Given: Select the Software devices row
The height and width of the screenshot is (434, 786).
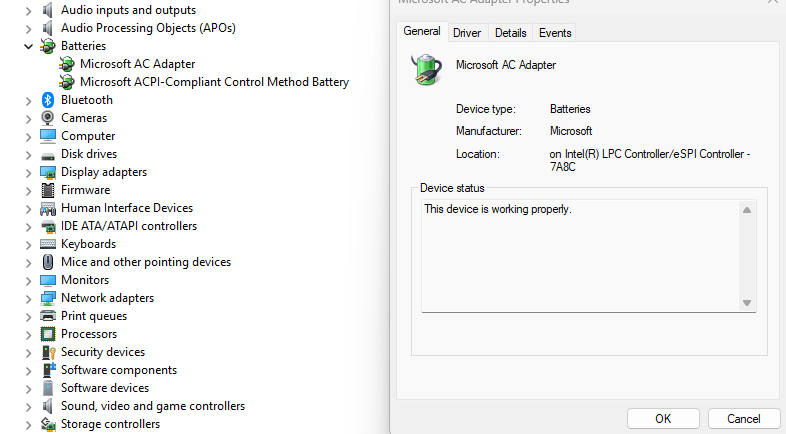Looking at the screenshot, I should (105, 388).
